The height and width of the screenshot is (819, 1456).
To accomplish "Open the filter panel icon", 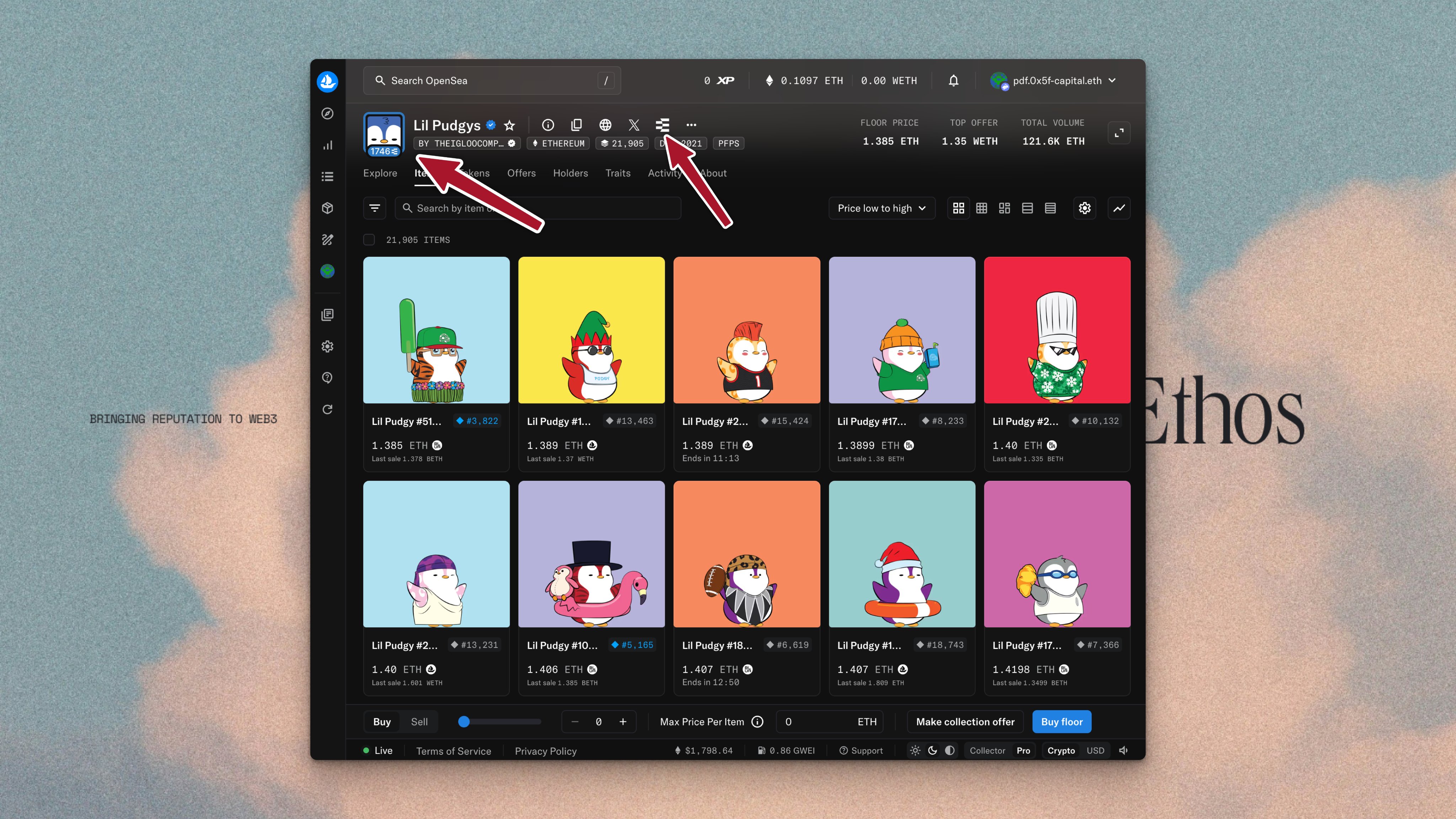I will pyautogui.click(x=374, y=208).
